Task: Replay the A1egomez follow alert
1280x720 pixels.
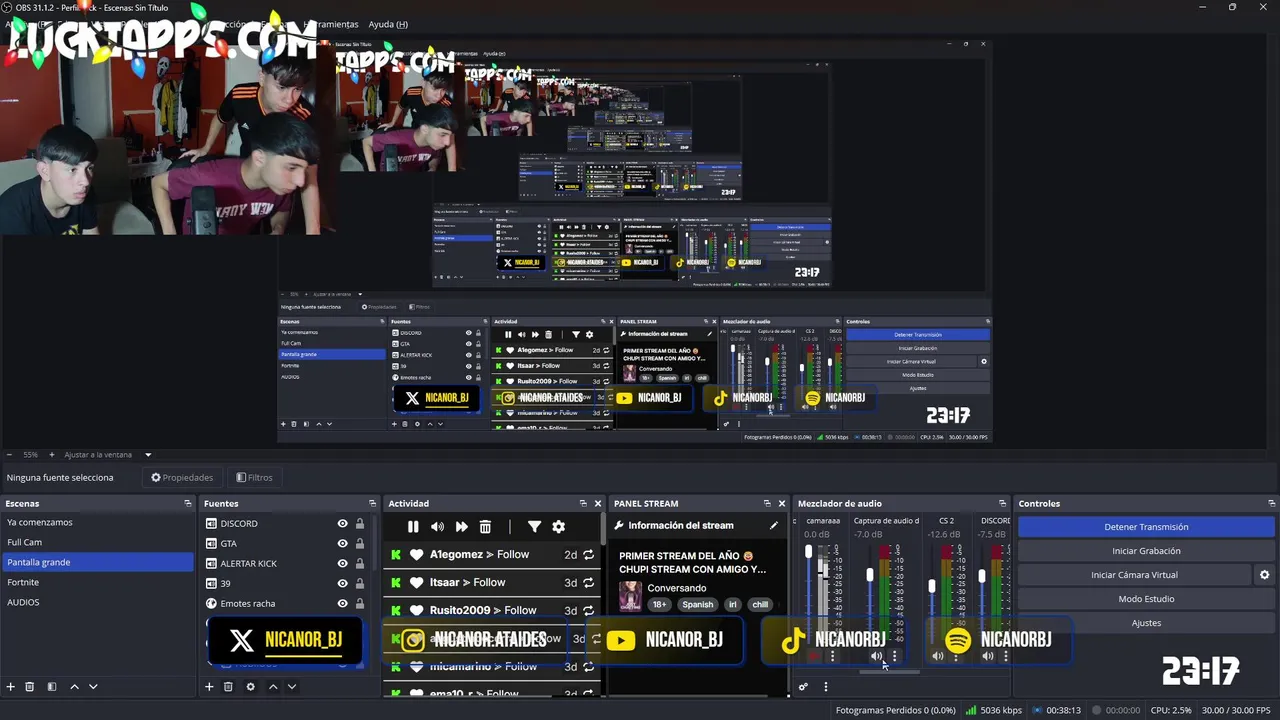Action: pyautogui.click(x=589, y=554)
